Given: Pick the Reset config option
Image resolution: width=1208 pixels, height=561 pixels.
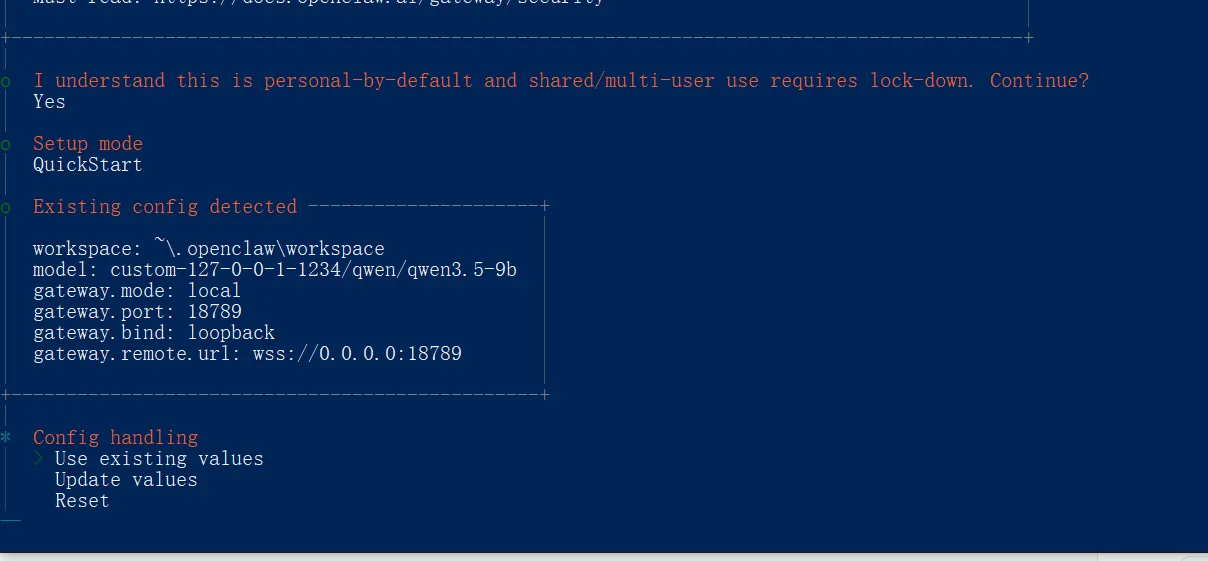Looking at the screenshot, I should pos(82,501).
